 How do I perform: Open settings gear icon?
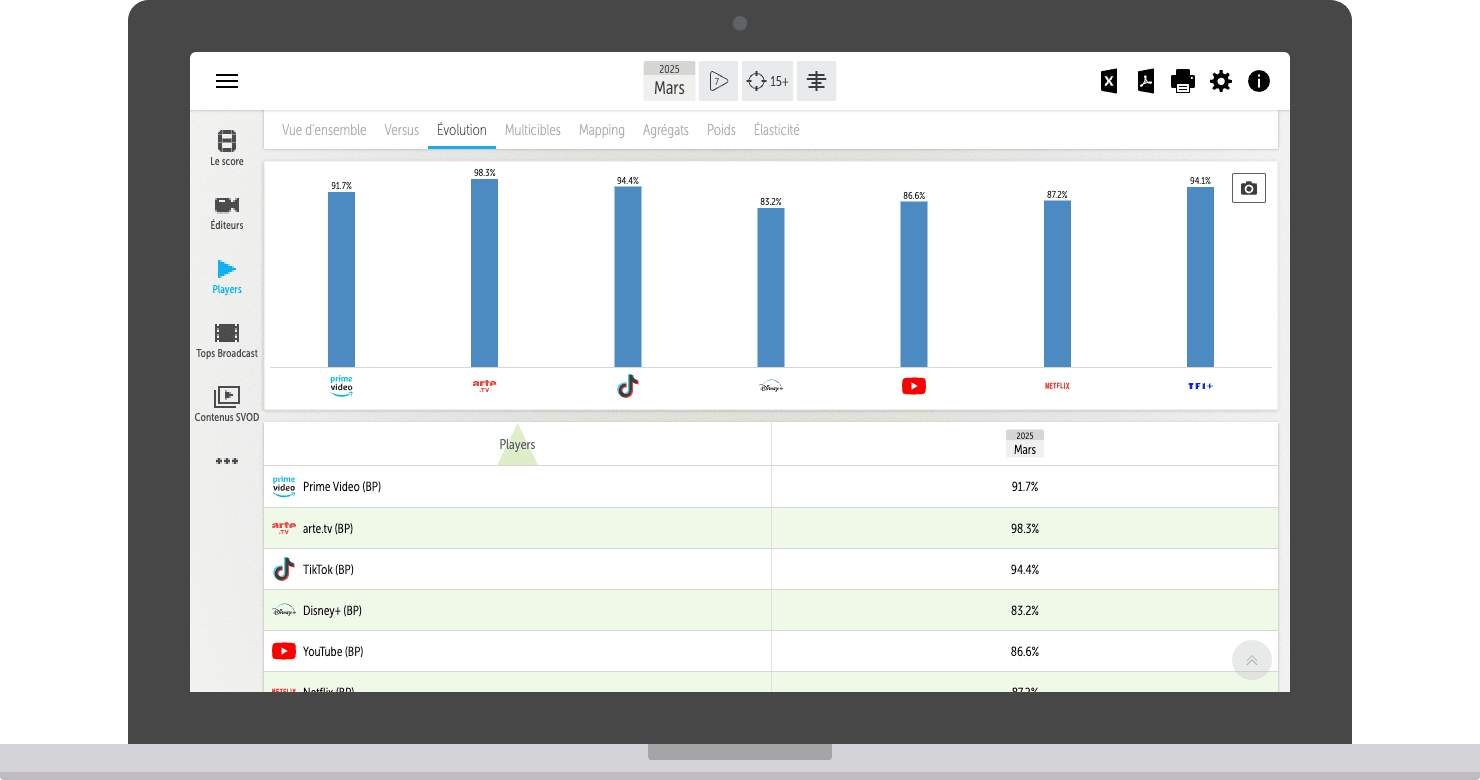coord(1221,82)
